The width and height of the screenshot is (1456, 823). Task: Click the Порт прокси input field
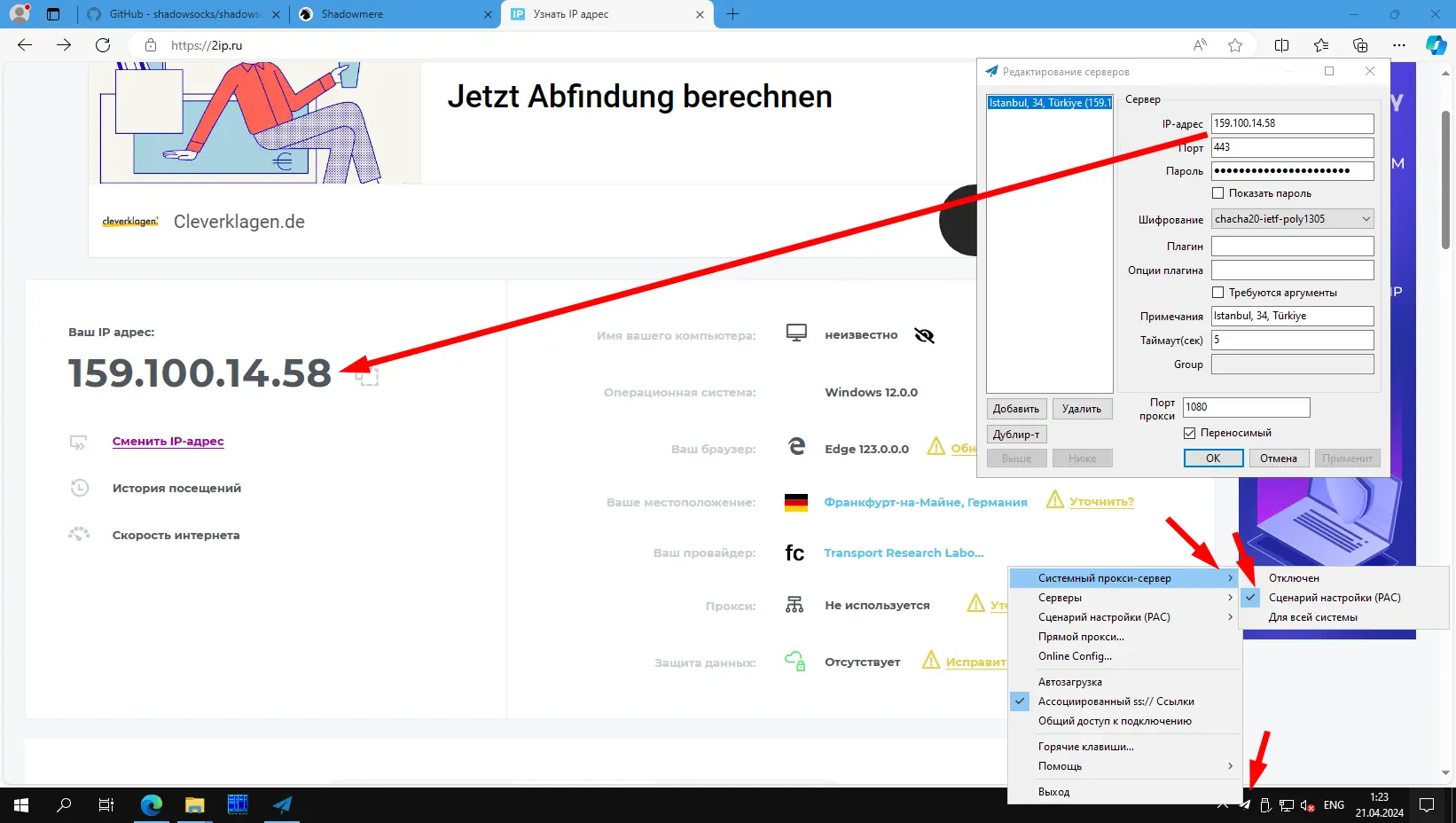click(1246, 407)
